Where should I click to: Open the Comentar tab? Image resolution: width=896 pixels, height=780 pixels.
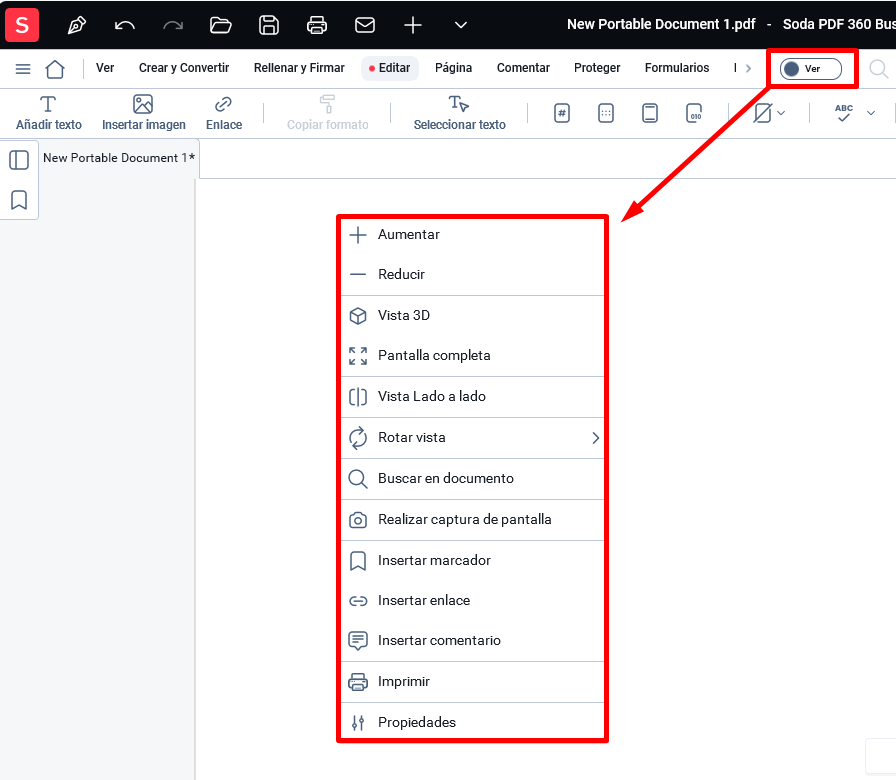[x=523, y=68]
